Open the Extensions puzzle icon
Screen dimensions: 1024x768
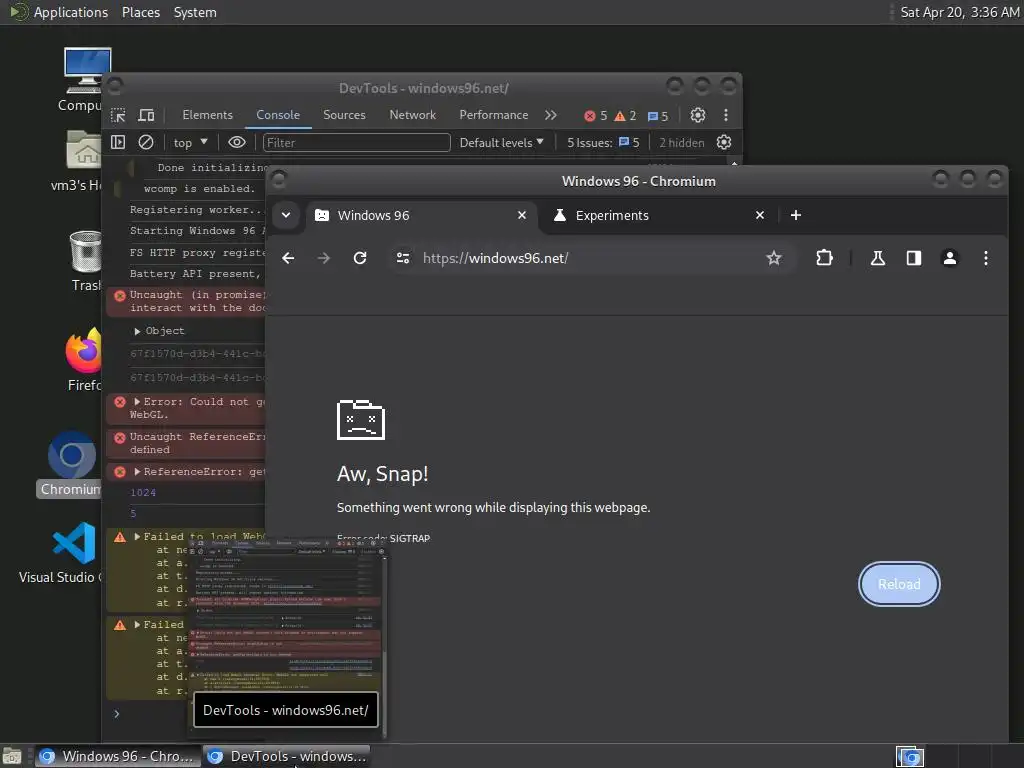pos(824,258)
